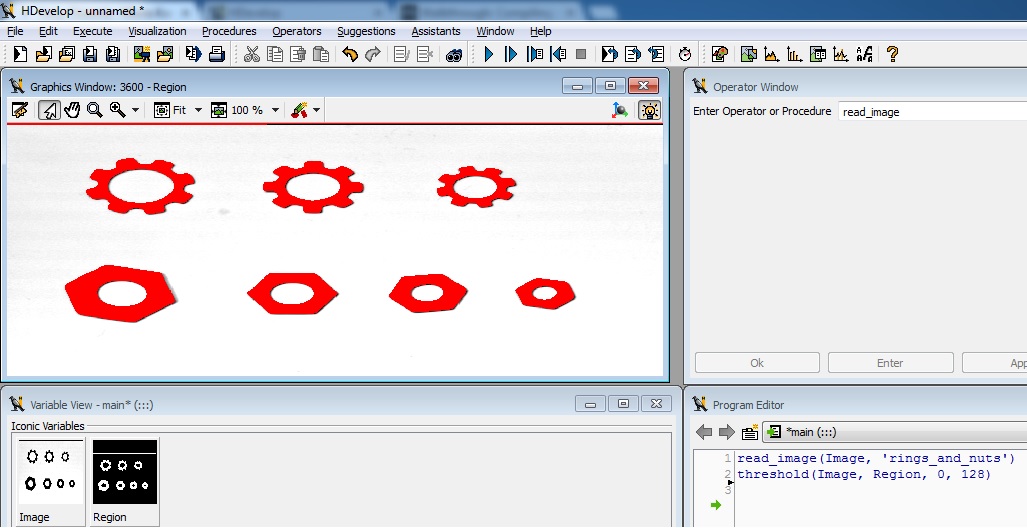The image size is (1027, 528).
Task: Click the Clear Graphics Window icon
Action: pyautogui.click(x=20, y=110)
